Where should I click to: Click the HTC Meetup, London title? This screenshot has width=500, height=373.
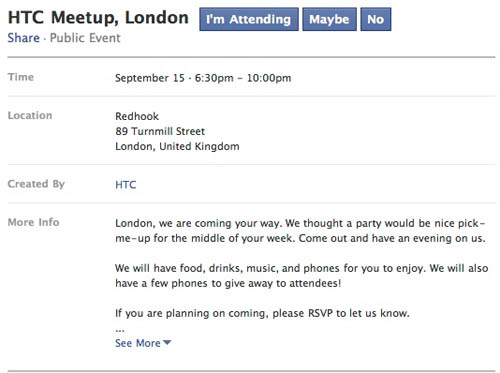click(x=98, y=18)
